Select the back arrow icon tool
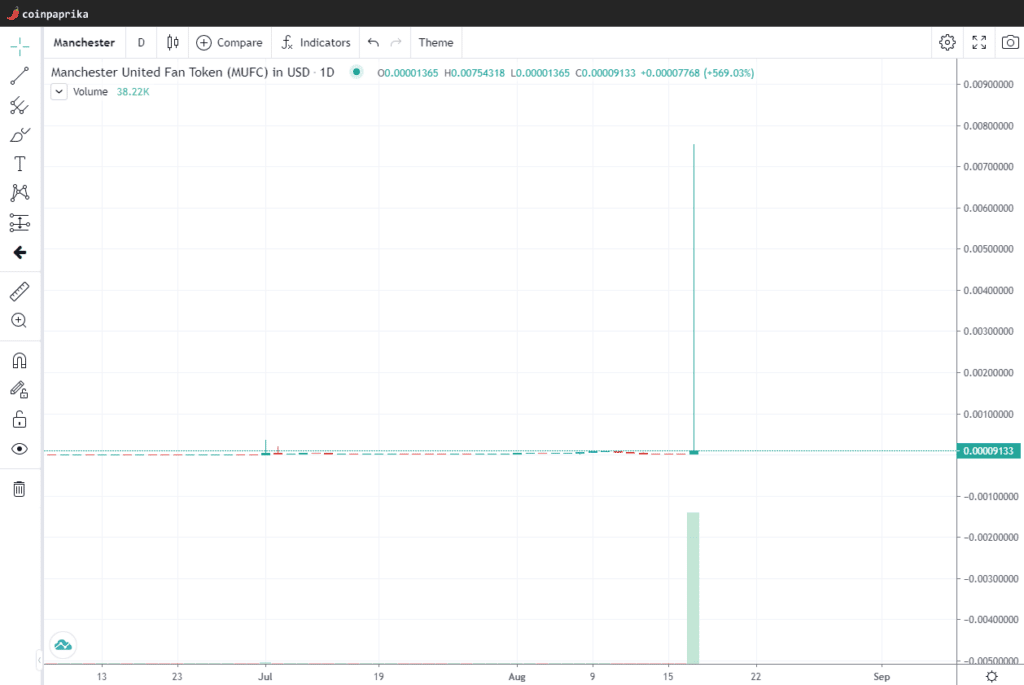 tap(20, 253)
